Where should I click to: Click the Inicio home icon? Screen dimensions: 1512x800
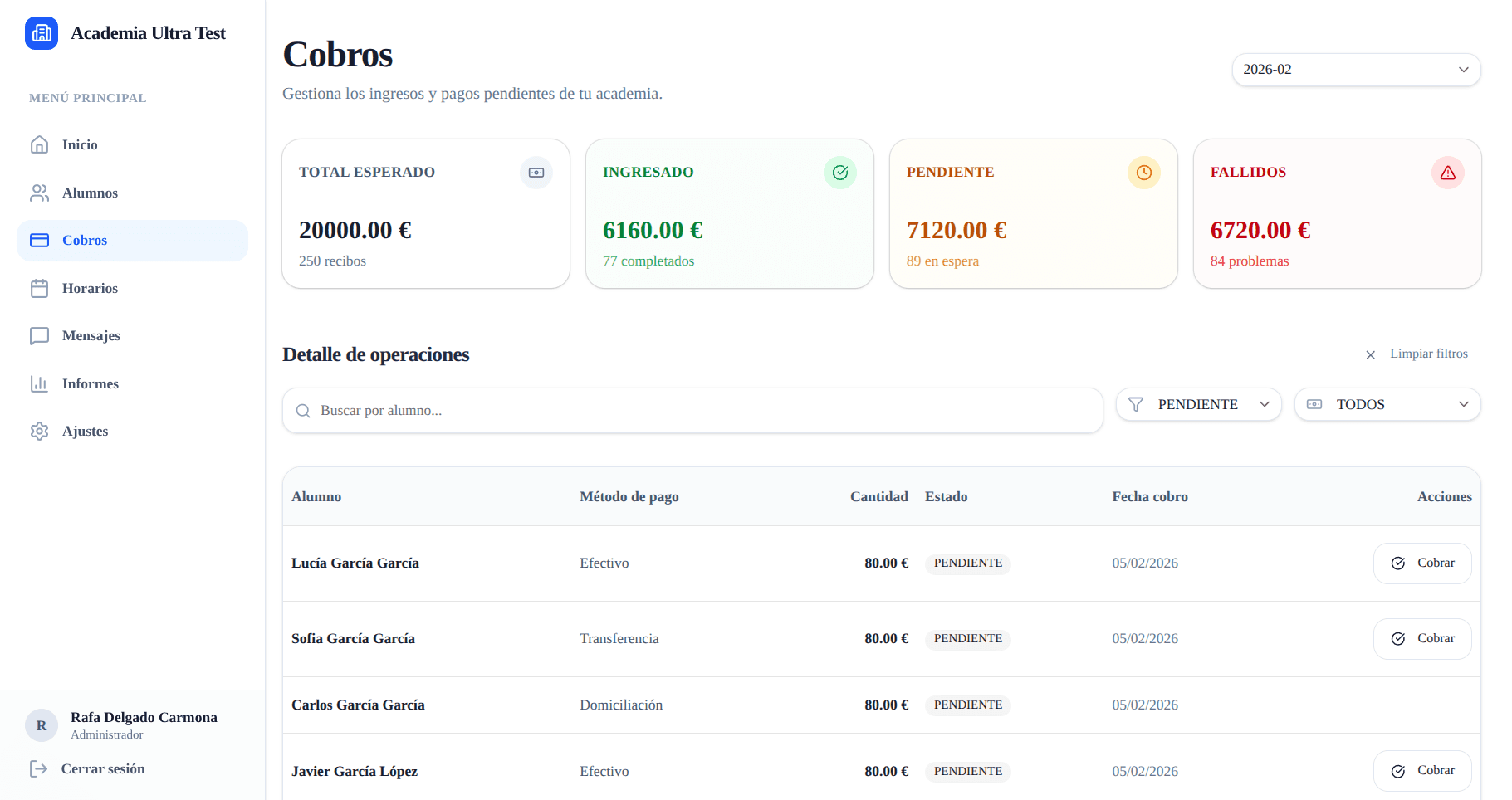(39, 144)
